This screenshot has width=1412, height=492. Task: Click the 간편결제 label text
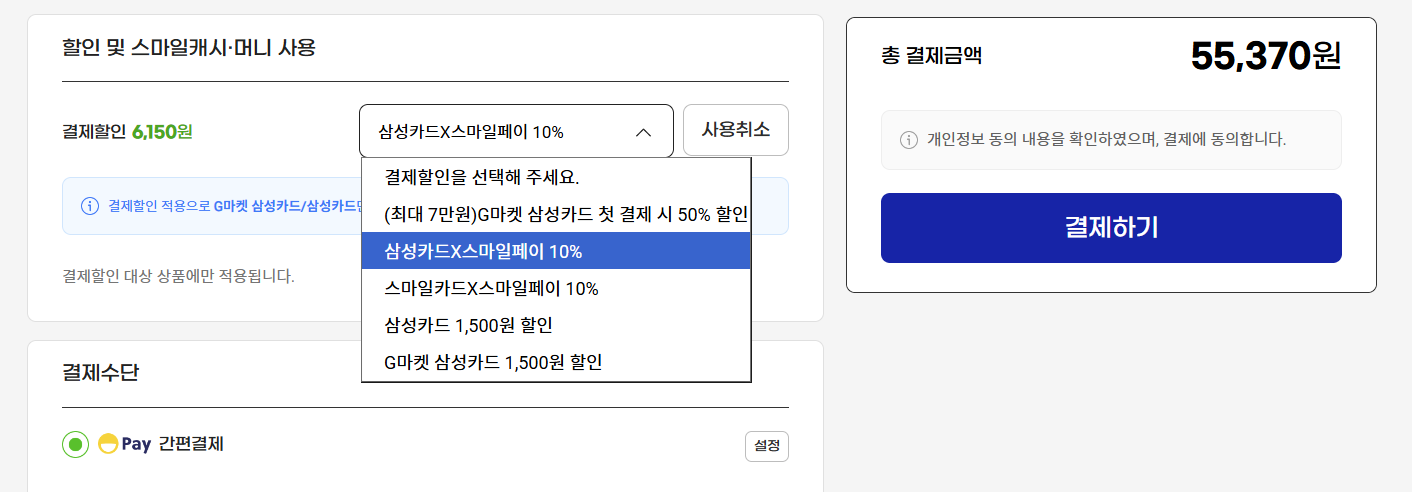[190, 444]
